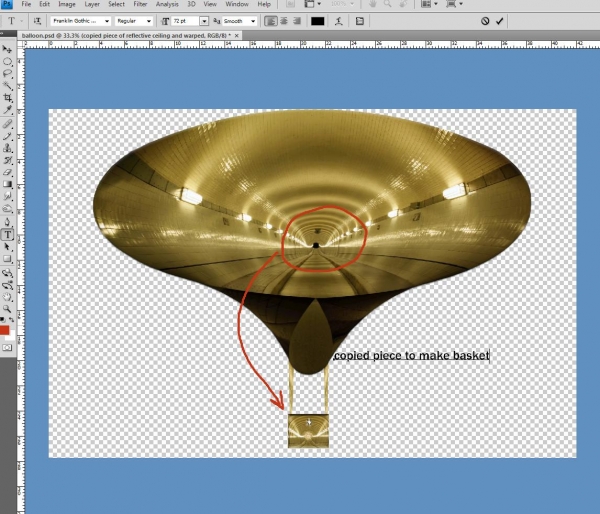Screen dimensions: 600x514
Task: Open the Select menu
Action: 116,4
